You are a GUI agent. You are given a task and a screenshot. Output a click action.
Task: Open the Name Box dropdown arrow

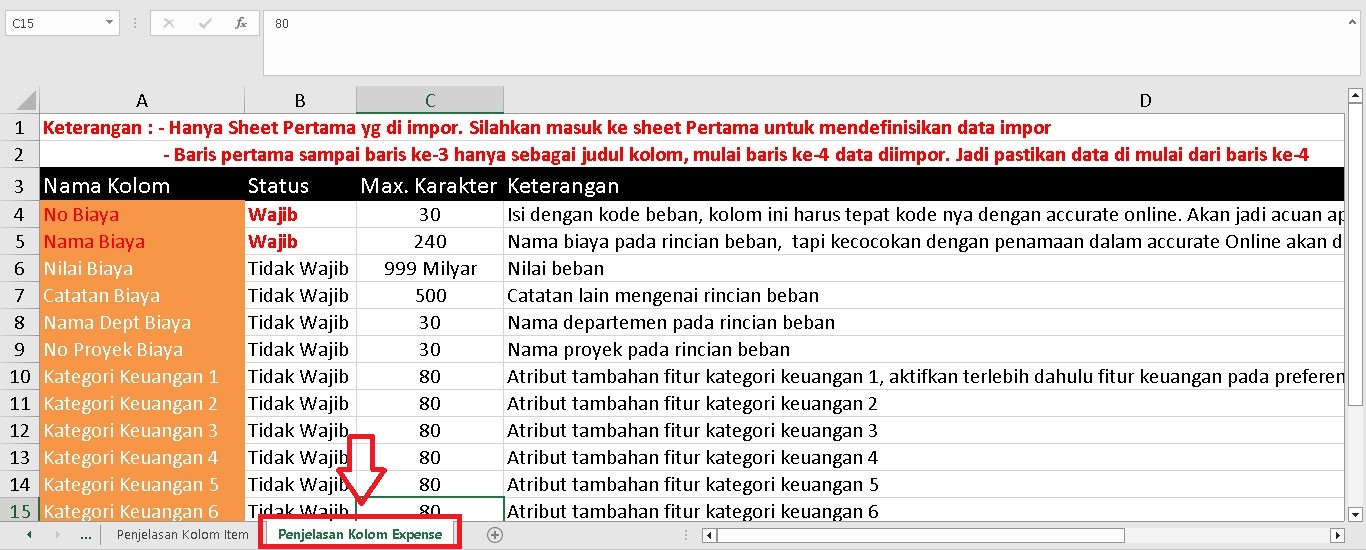pyautogui.click(x=108, y=23)
